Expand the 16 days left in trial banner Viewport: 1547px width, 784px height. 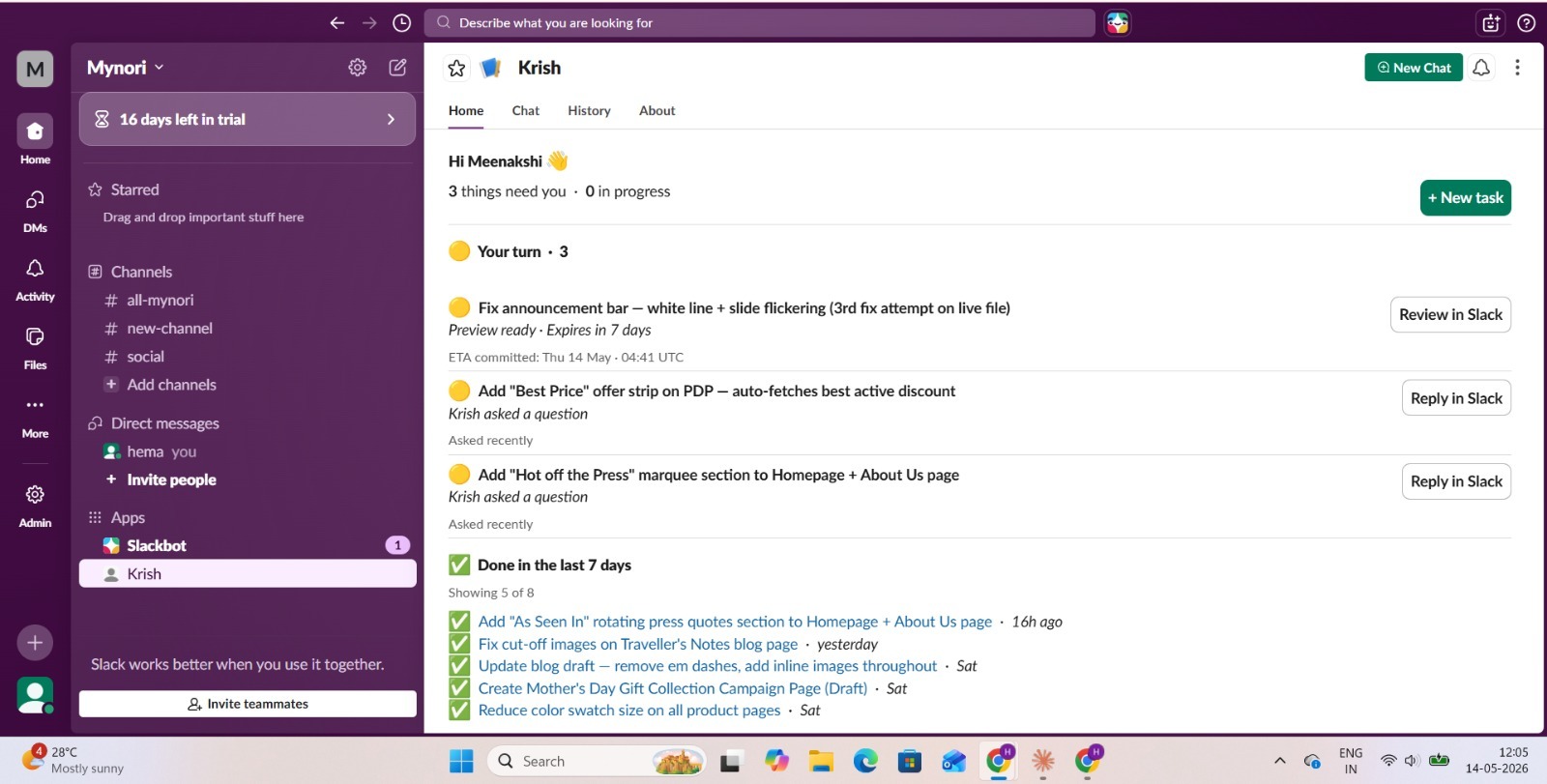(x=248, y=119)
